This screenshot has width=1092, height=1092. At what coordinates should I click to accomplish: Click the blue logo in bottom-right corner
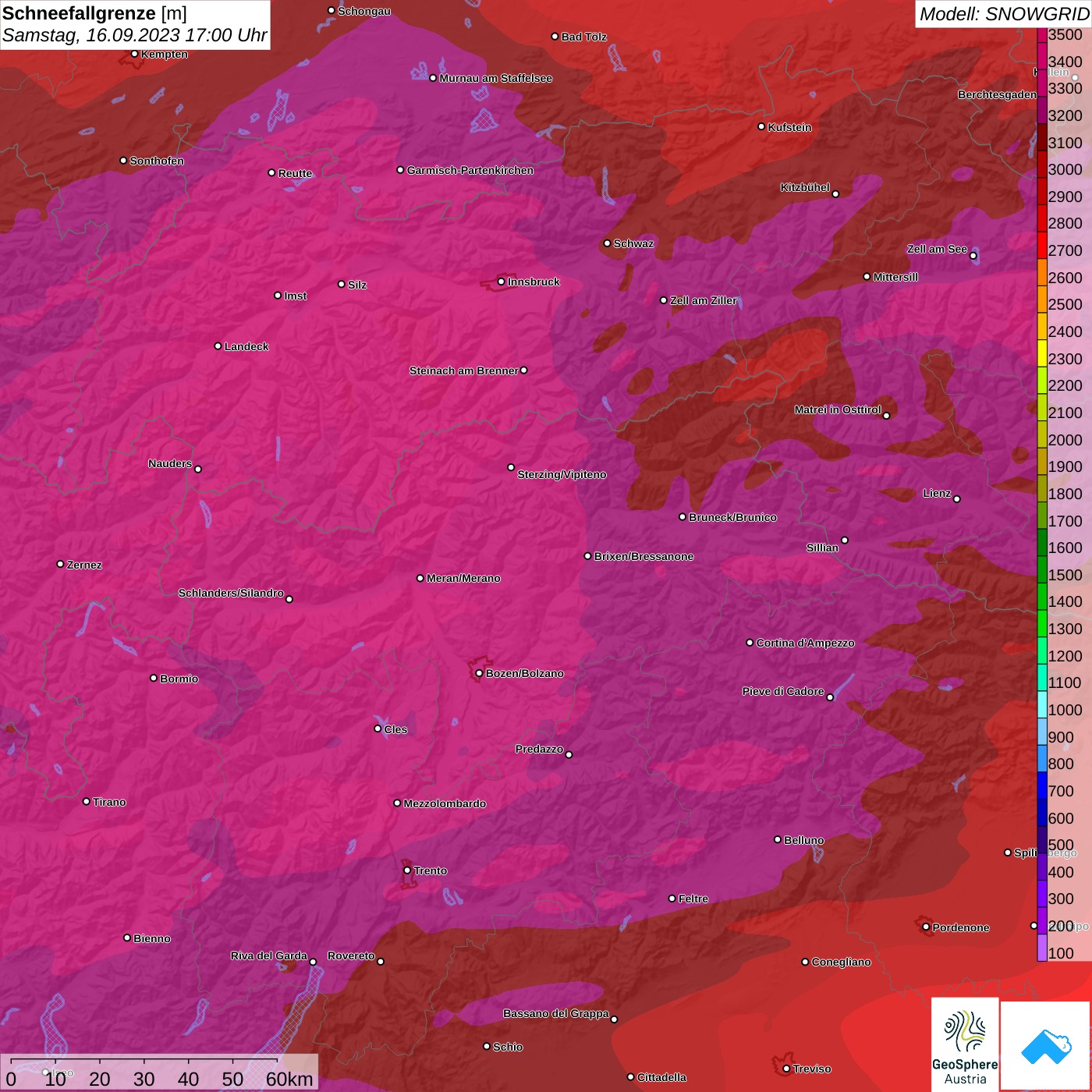1046,1045
